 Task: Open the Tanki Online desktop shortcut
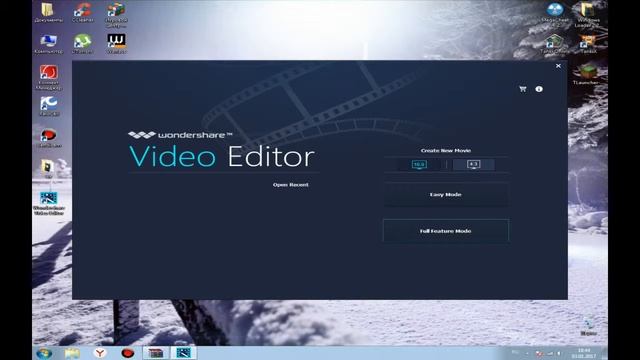point(554,44)
